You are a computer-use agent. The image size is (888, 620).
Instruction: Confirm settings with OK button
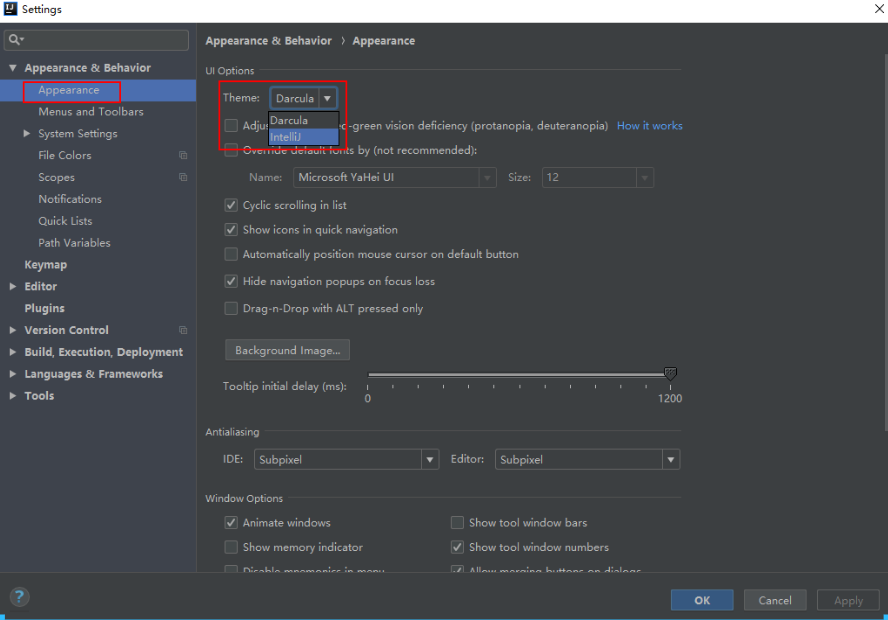coord(702,600)
